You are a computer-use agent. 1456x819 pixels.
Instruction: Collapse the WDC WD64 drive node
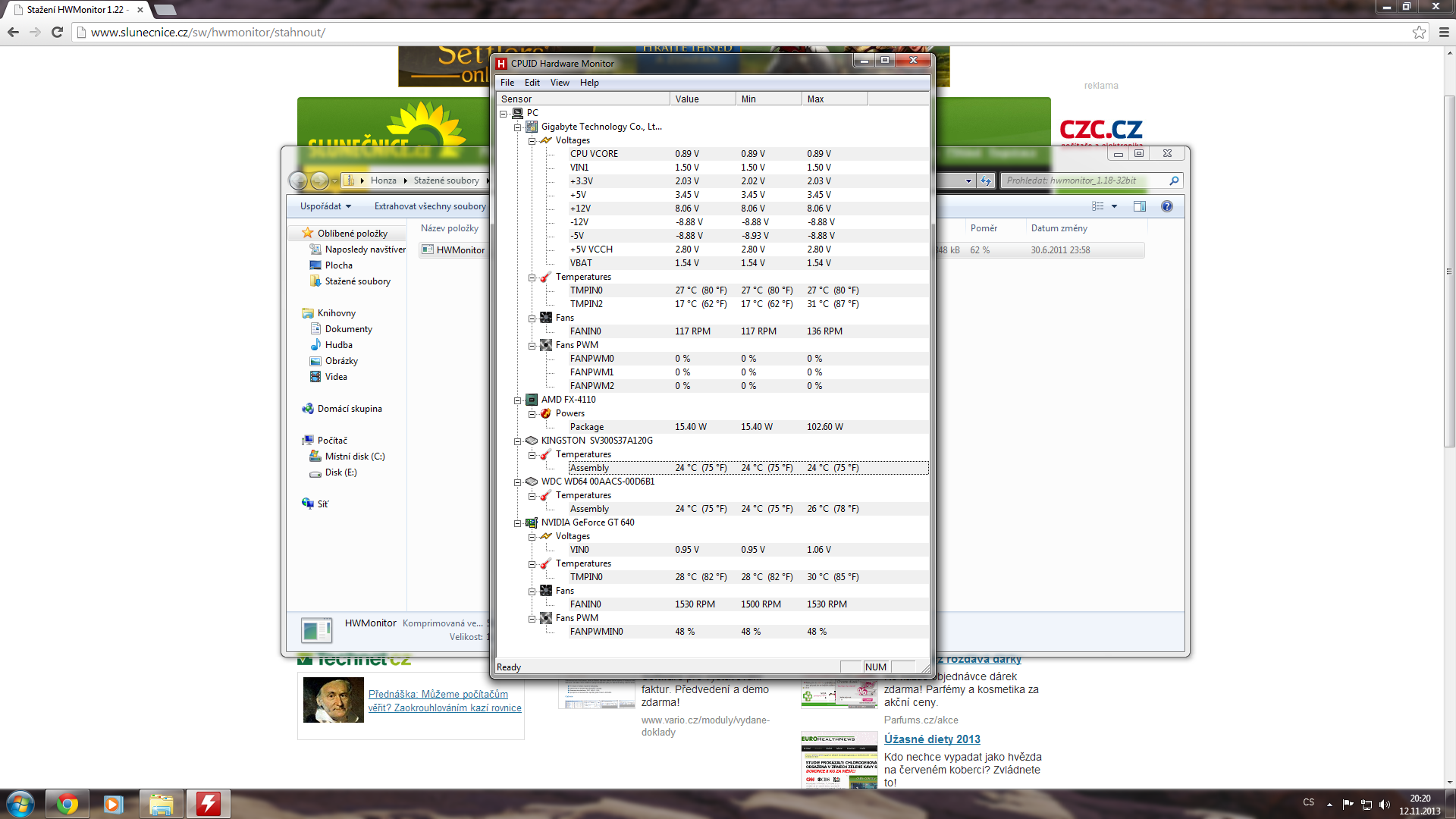[518, 482]
